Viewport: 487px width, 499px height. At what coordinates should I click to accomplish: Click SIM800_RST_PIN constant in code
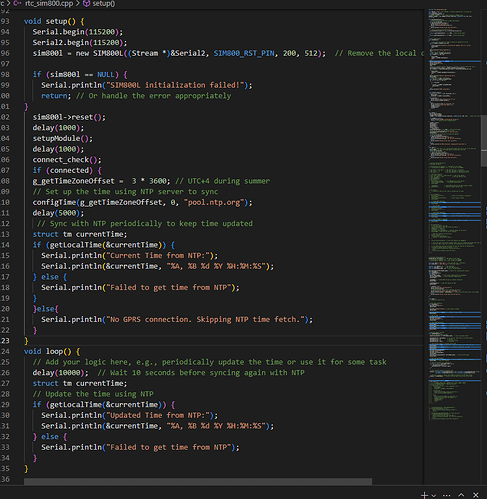244,53
